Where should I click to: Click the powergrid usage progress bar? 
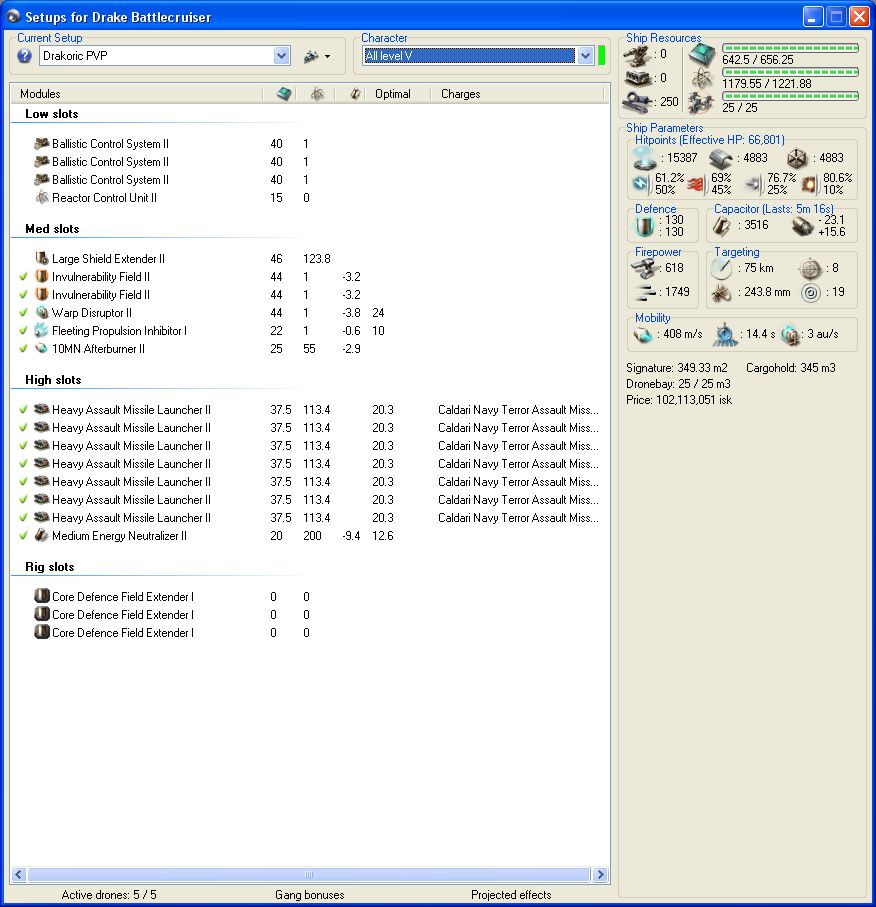coord(790,72)
